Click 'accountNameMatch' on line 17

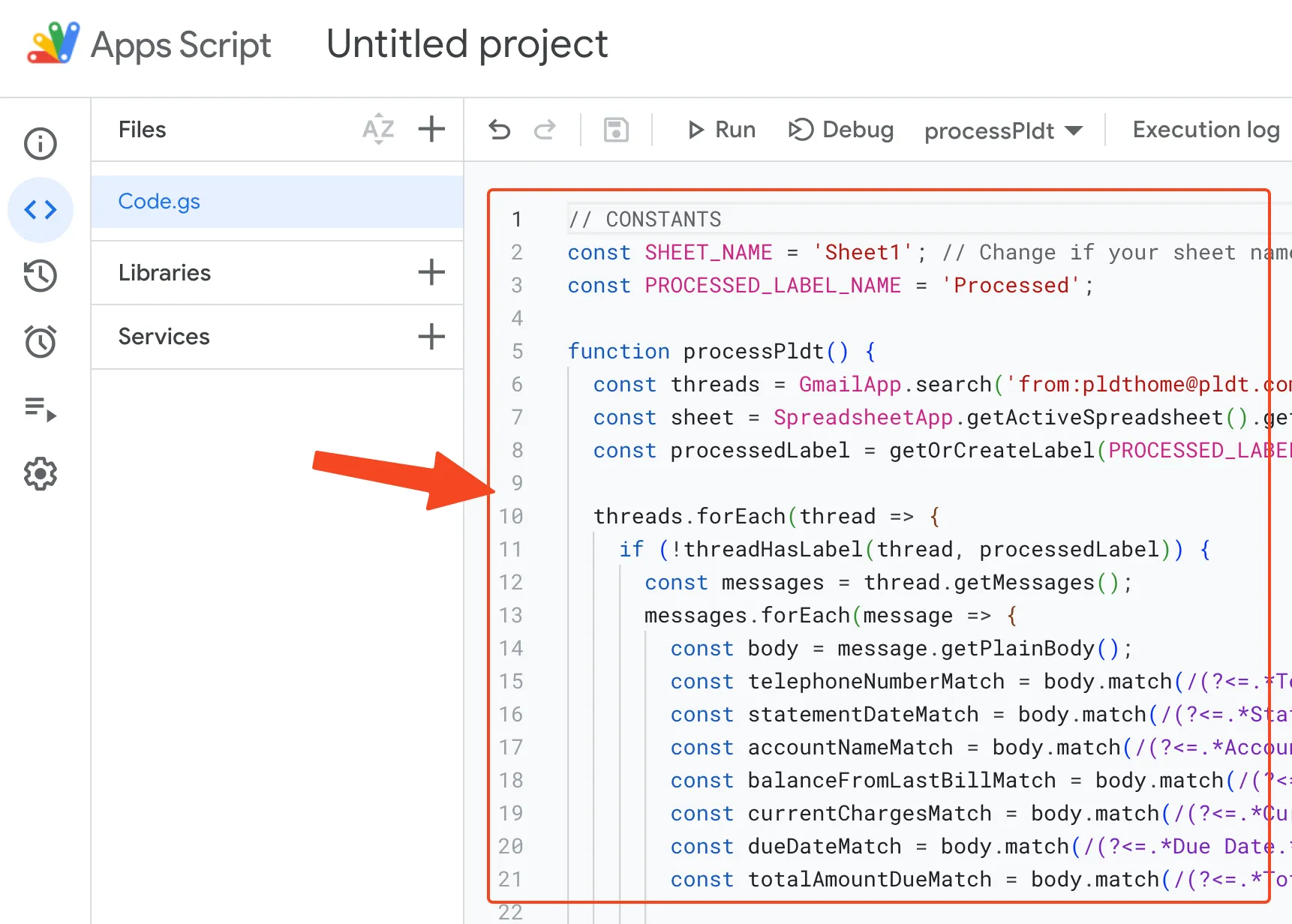point(850,747)
